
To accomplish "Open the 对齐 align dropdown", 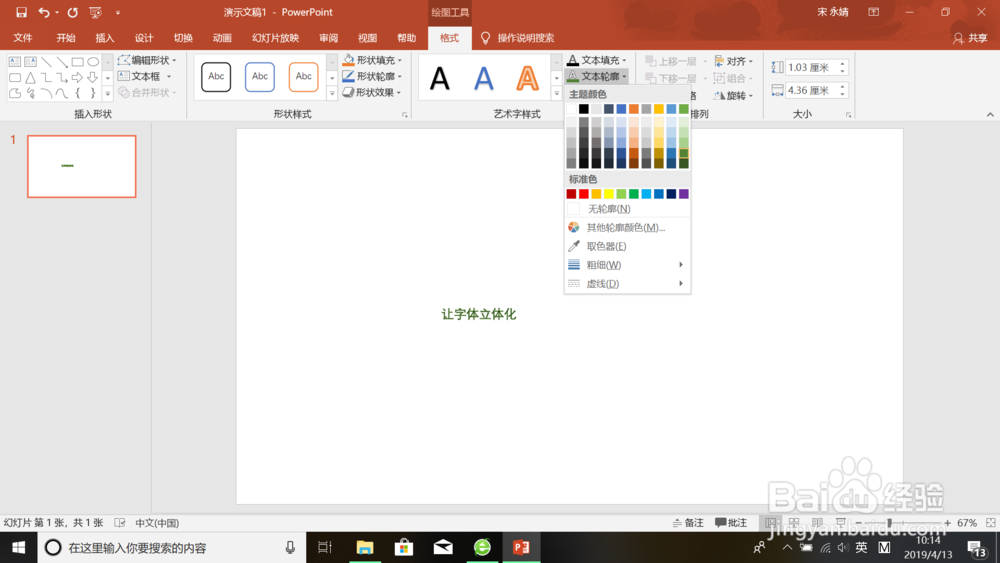I will (x=734, y=61).
